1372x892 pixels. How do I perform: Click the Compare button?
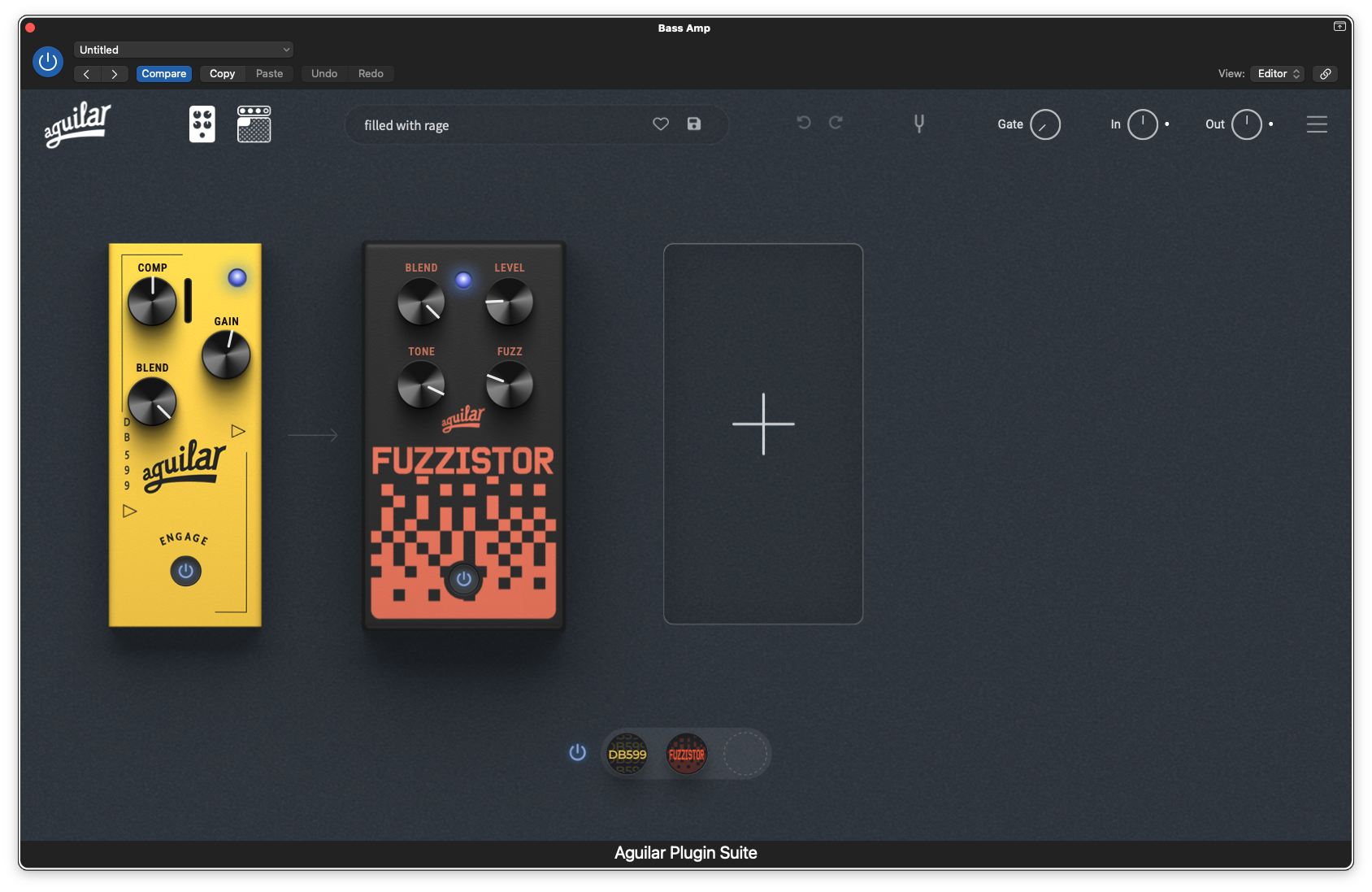coord(164,74)
